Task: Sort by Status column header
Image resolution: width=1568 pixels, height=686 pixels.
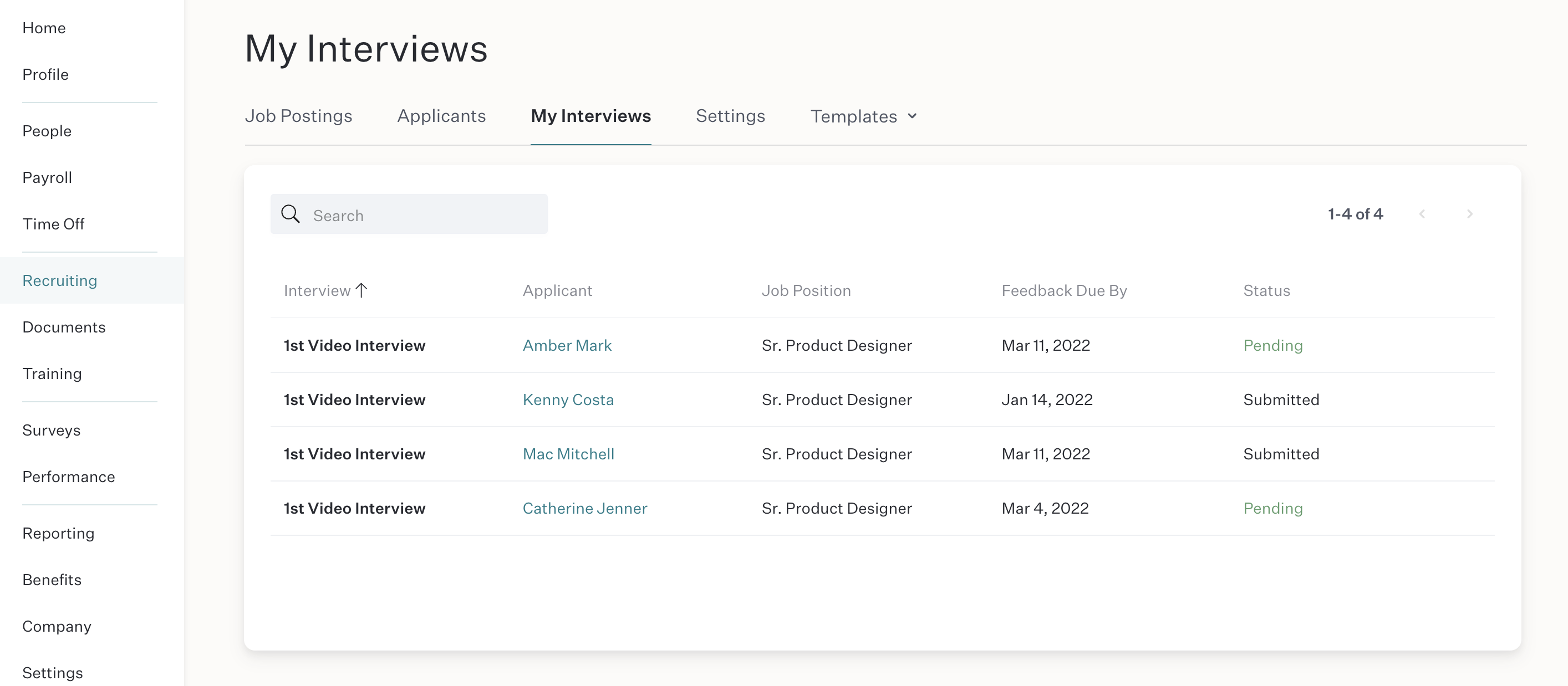Action: pos(1266,290)
